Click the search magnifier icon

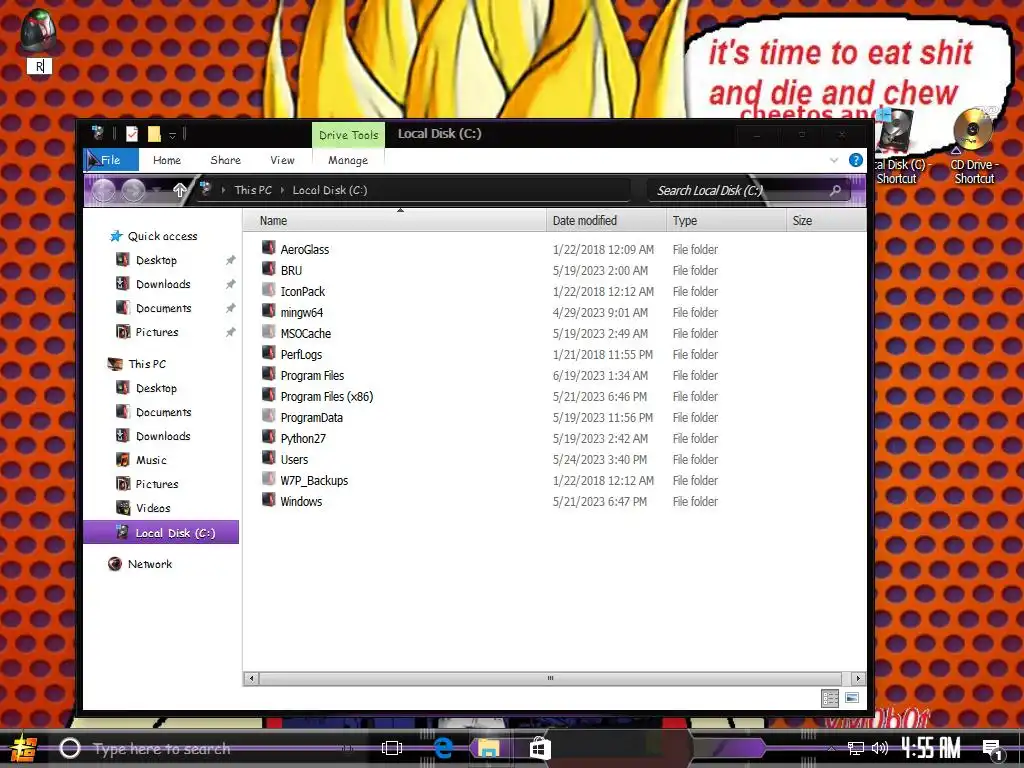[x=835, y=190]
